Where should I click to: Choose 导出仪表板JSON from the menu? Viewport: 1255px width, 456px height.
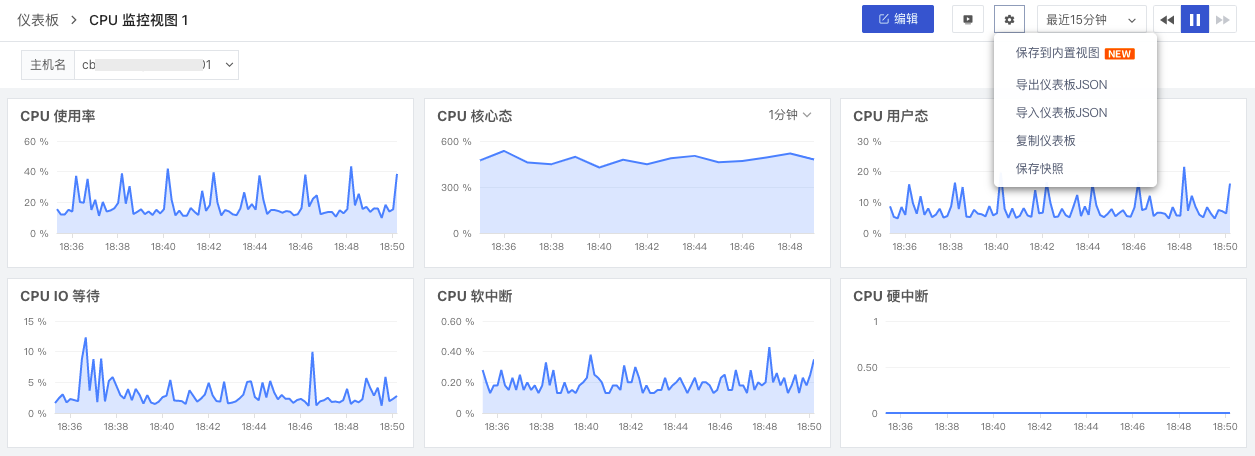1061,85
